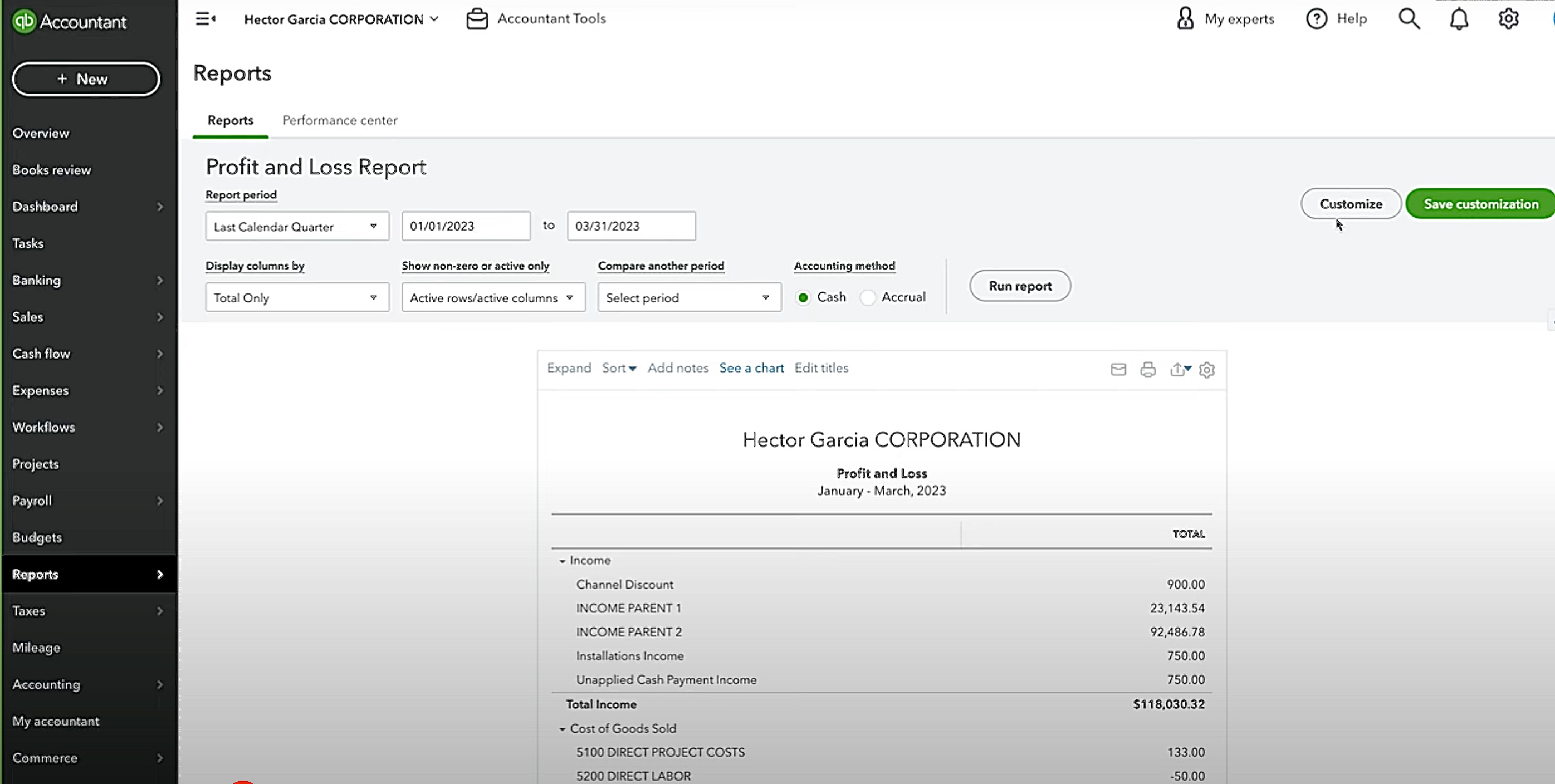Viewport: 1555px width, 784px height.
Task: Select the Cash accounting method
Action: point(803,297)
